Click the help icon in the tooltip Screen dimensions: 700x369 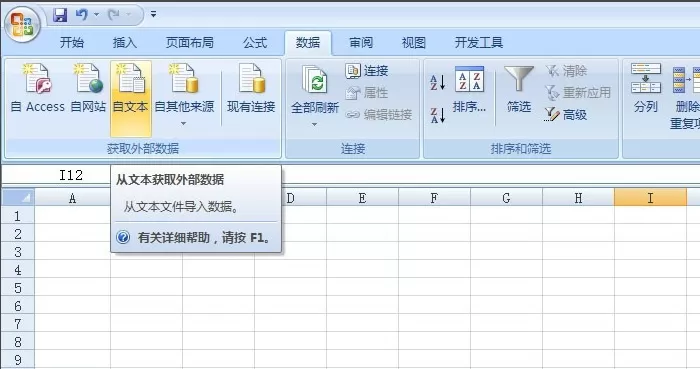coord(123,237)
